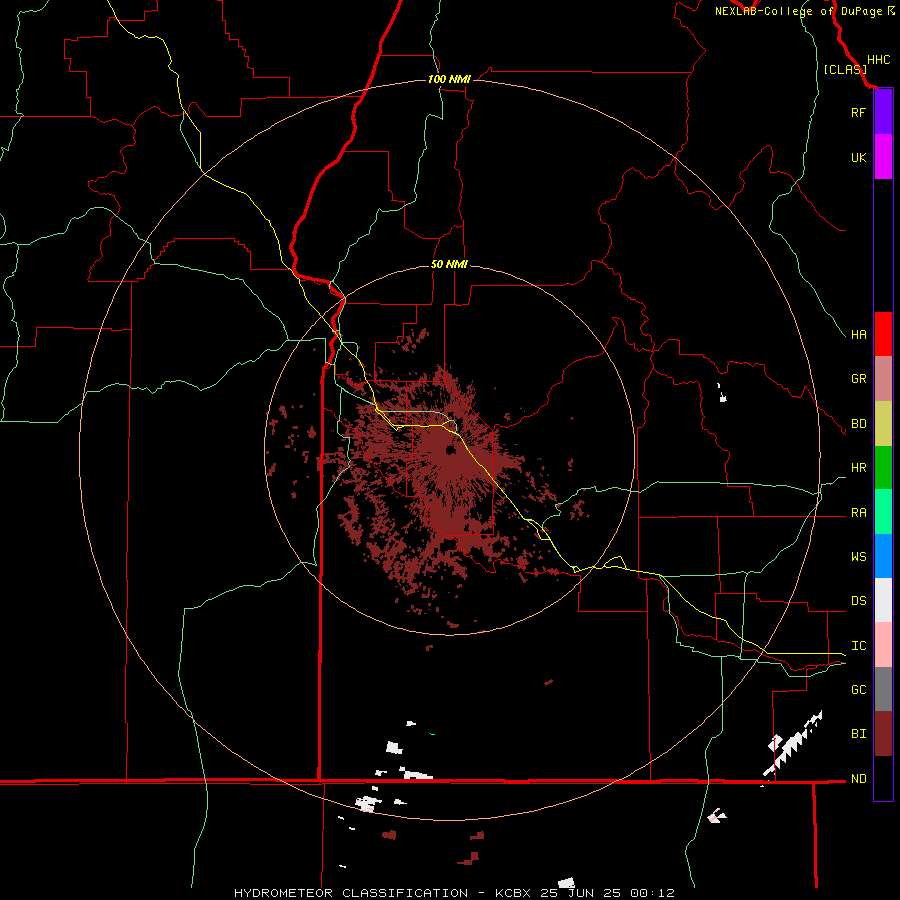The height and width of the screenshot is (900, 900).
Task: Click the HA red legend swatch
Action: click(x=883, y=334)
